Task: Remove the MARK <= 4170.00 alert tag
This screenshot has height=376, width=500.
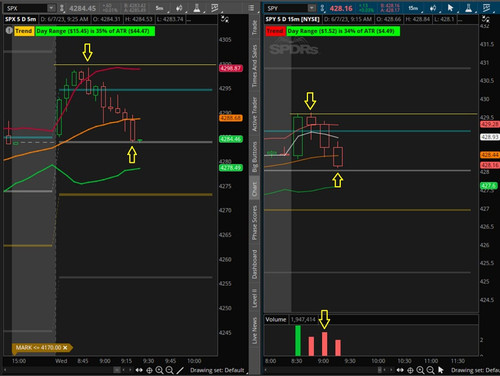Action: click(x=65, y=348)
